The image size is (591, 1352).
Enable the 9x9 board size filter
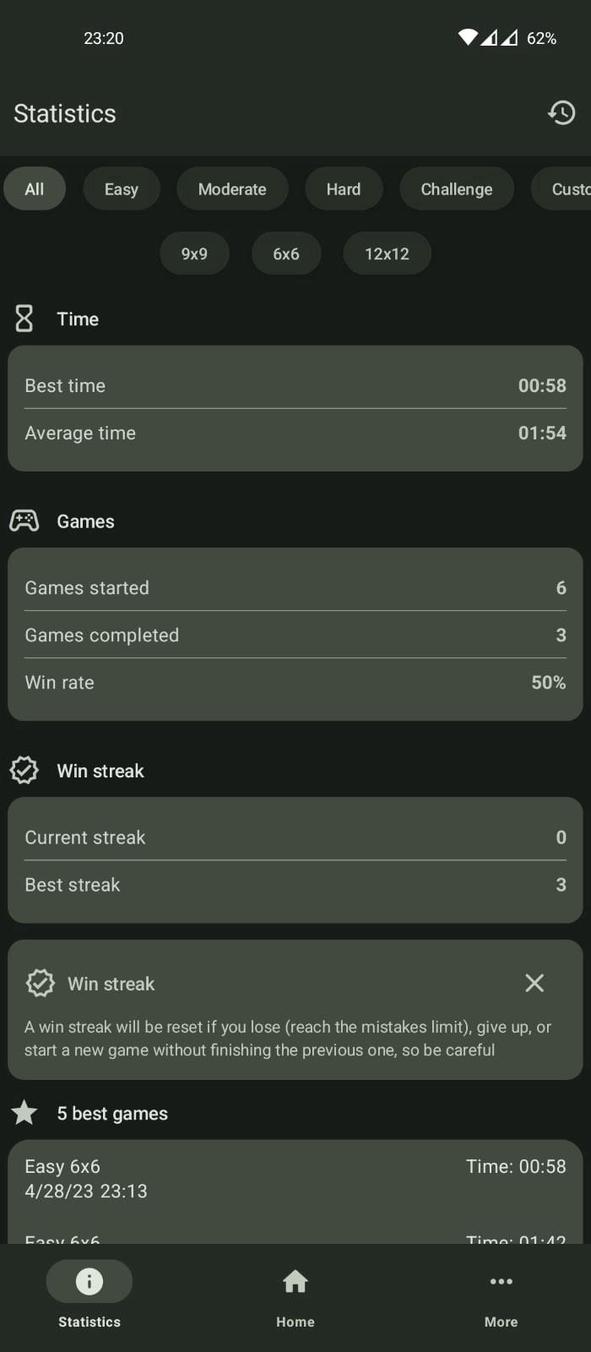pos(194,253)
